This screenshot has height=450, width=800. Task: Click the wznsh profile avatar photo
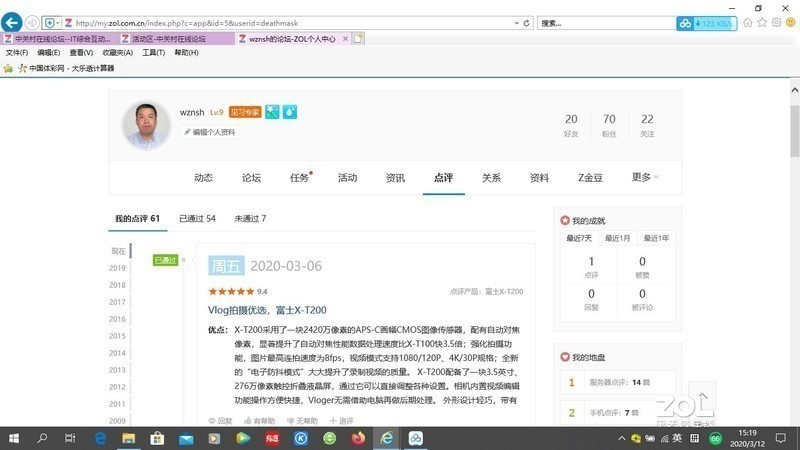click(146, 125)
